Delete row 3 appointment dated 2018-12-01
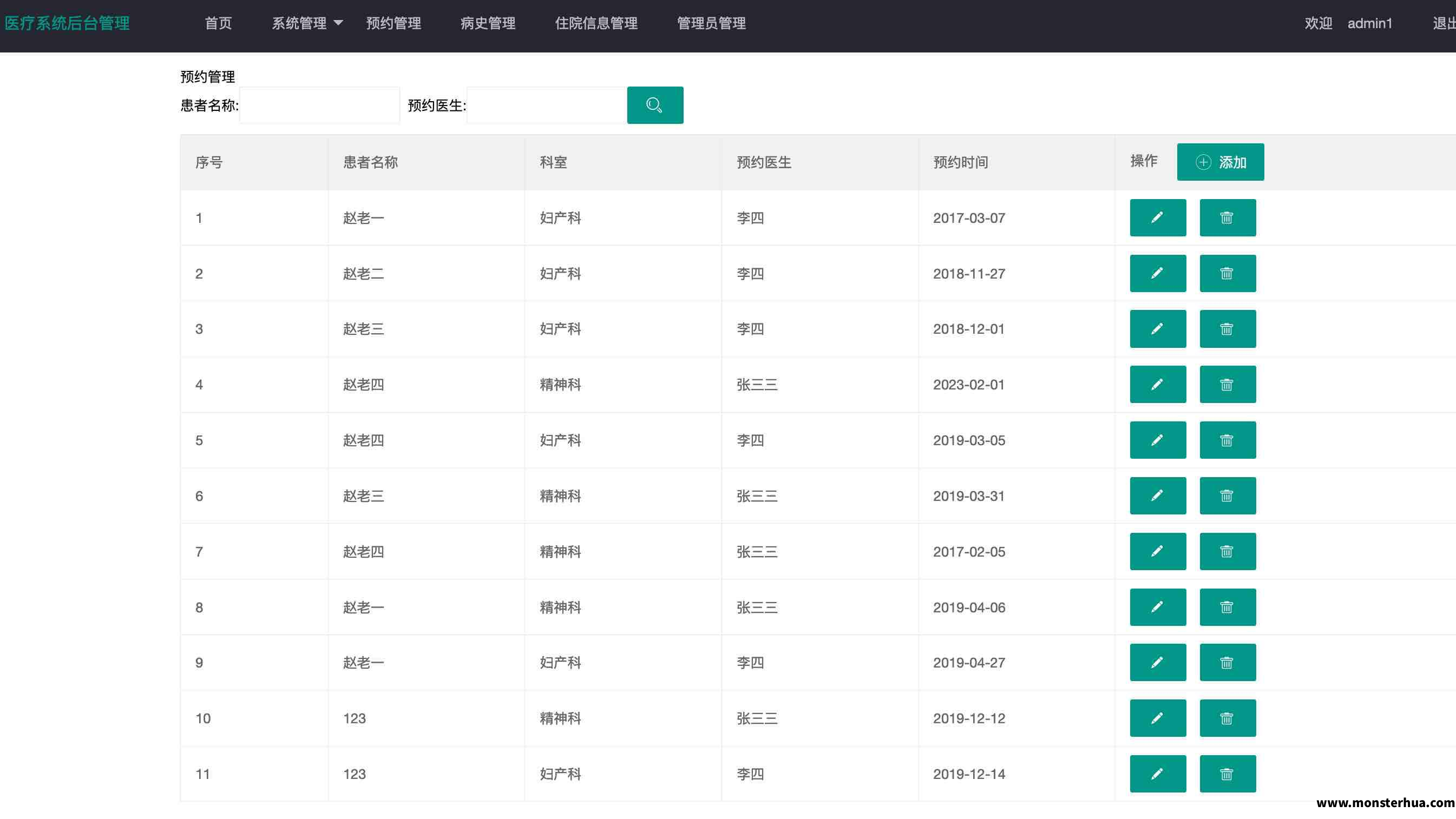Image resolution: width=1456 pixels, height=819 pixels. coord(1228,329)
